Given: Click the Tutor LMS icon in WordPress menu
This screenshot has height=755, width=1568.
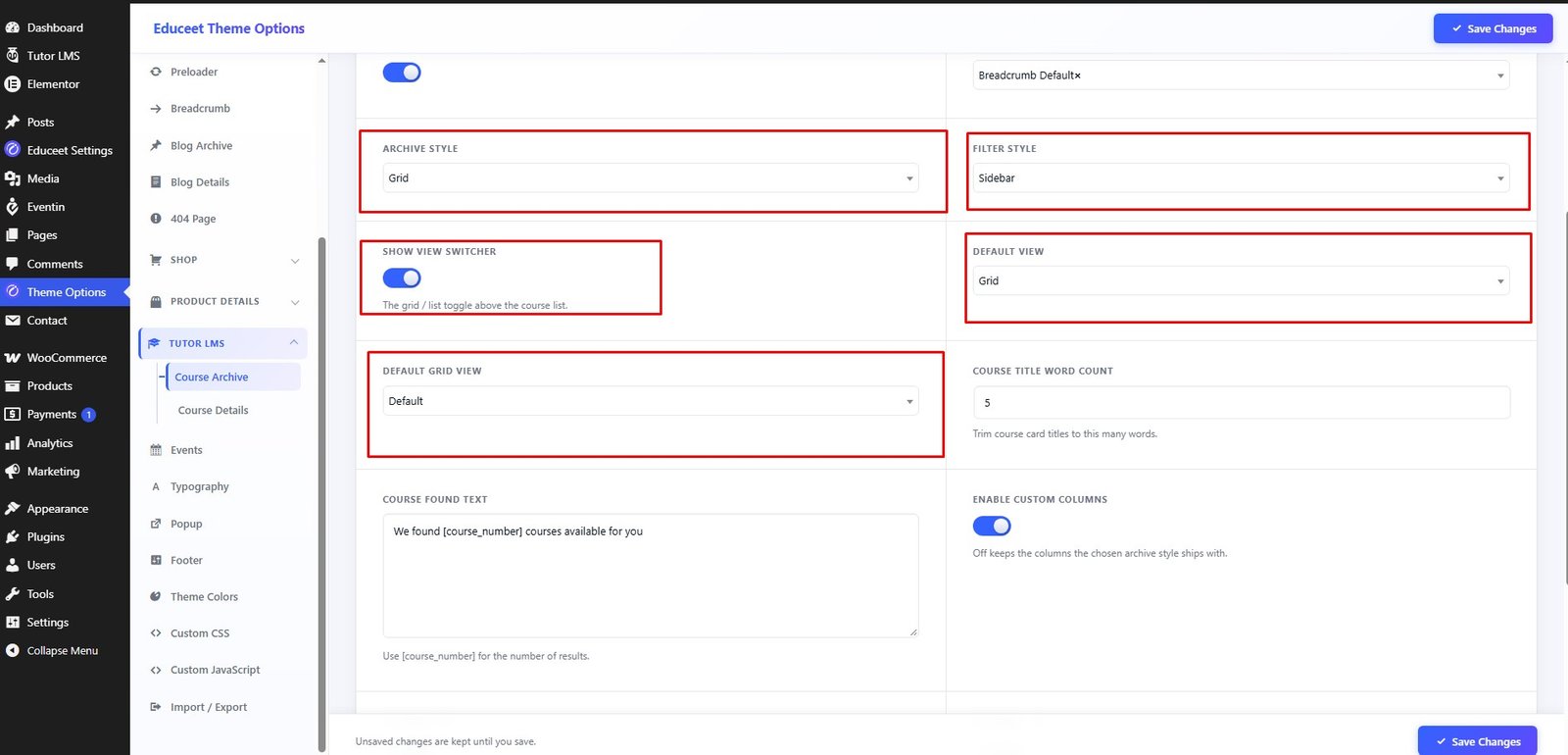Looking at the screenshot, I should [x=13, y=56].
